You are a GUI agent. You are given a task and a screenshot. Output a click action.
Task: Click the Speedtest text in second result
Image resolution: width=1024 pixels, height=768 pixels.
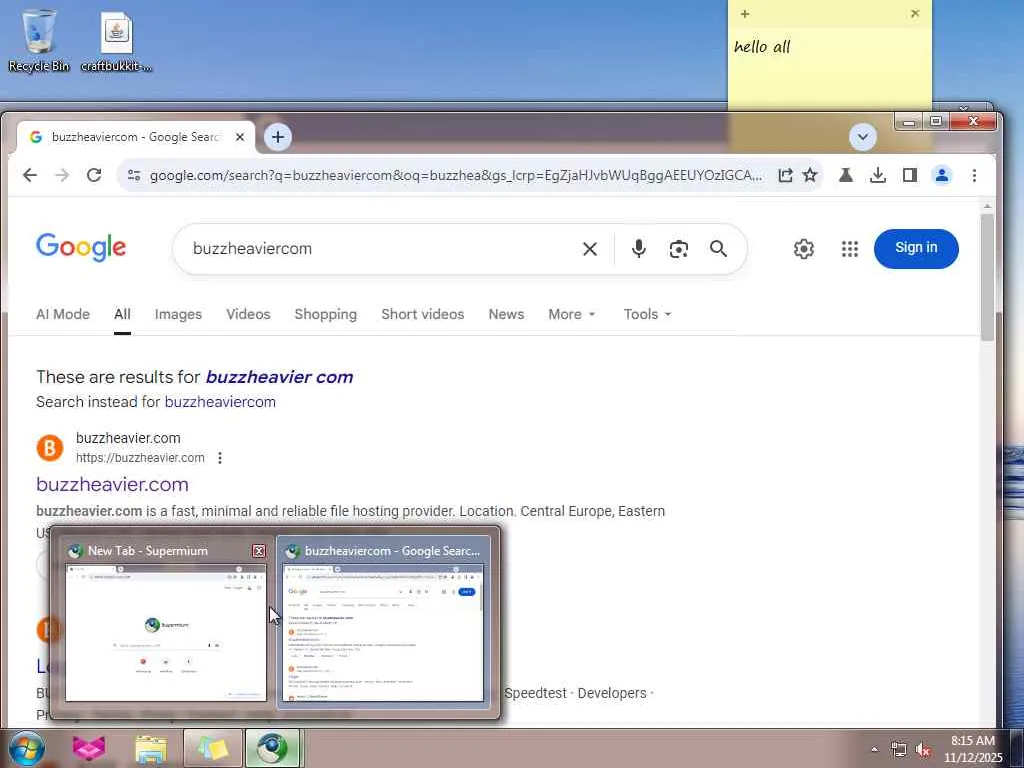click(535, 693)
